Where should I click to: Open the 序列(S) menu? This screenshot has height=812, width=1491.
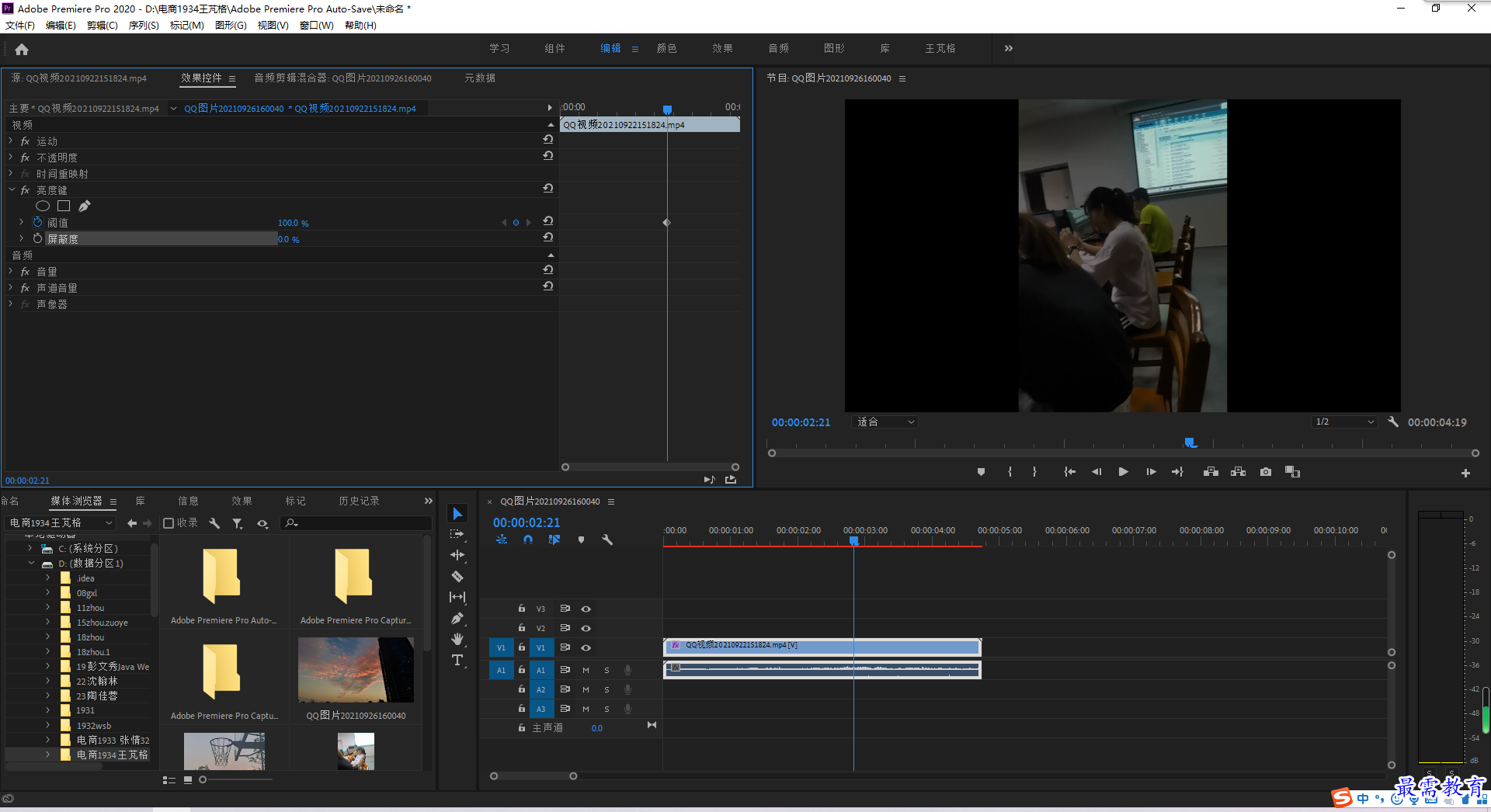[144, 26]
